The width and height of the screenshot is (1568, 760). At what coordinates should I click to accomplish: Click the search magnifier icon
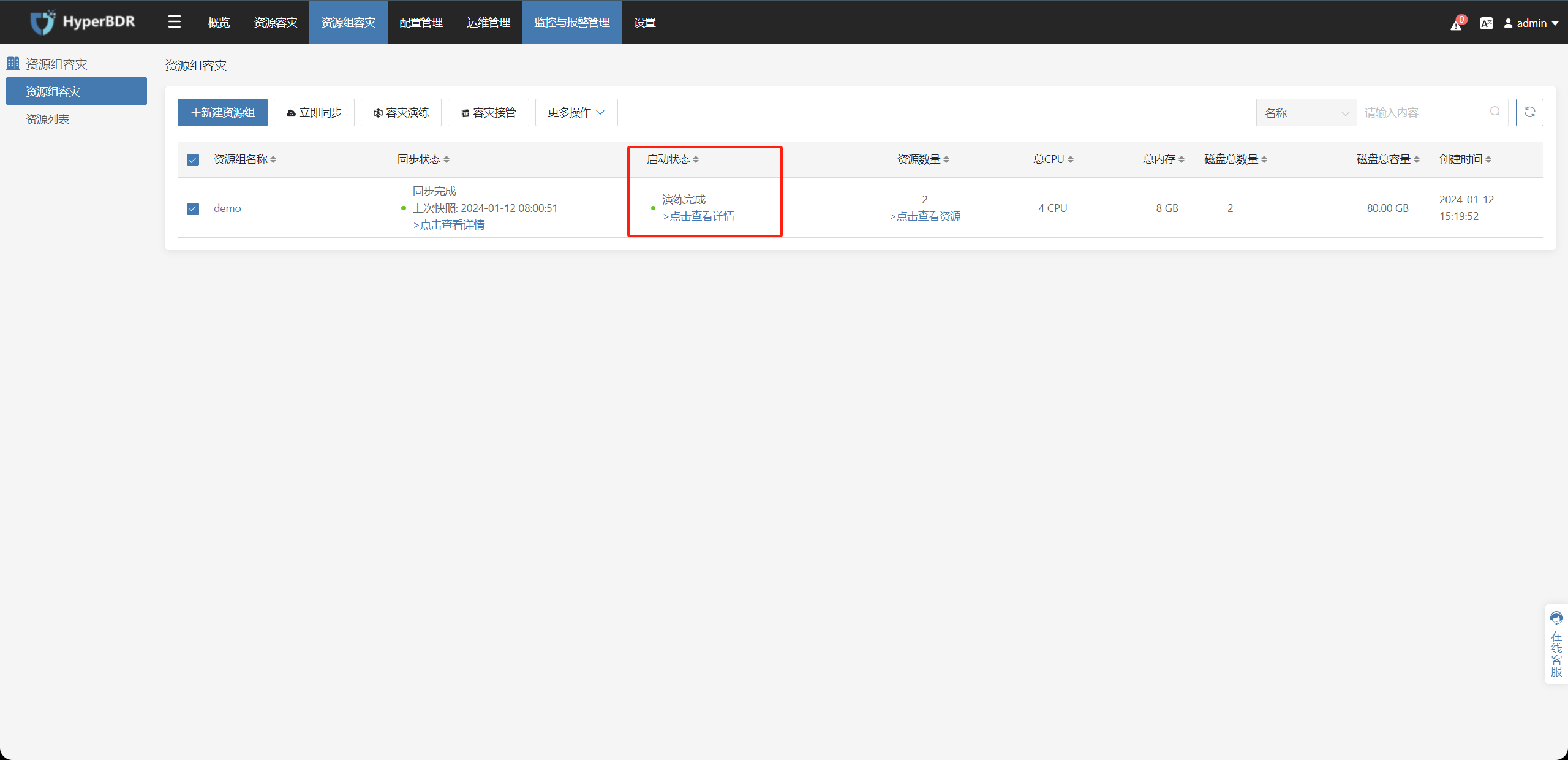point(1495,112)
